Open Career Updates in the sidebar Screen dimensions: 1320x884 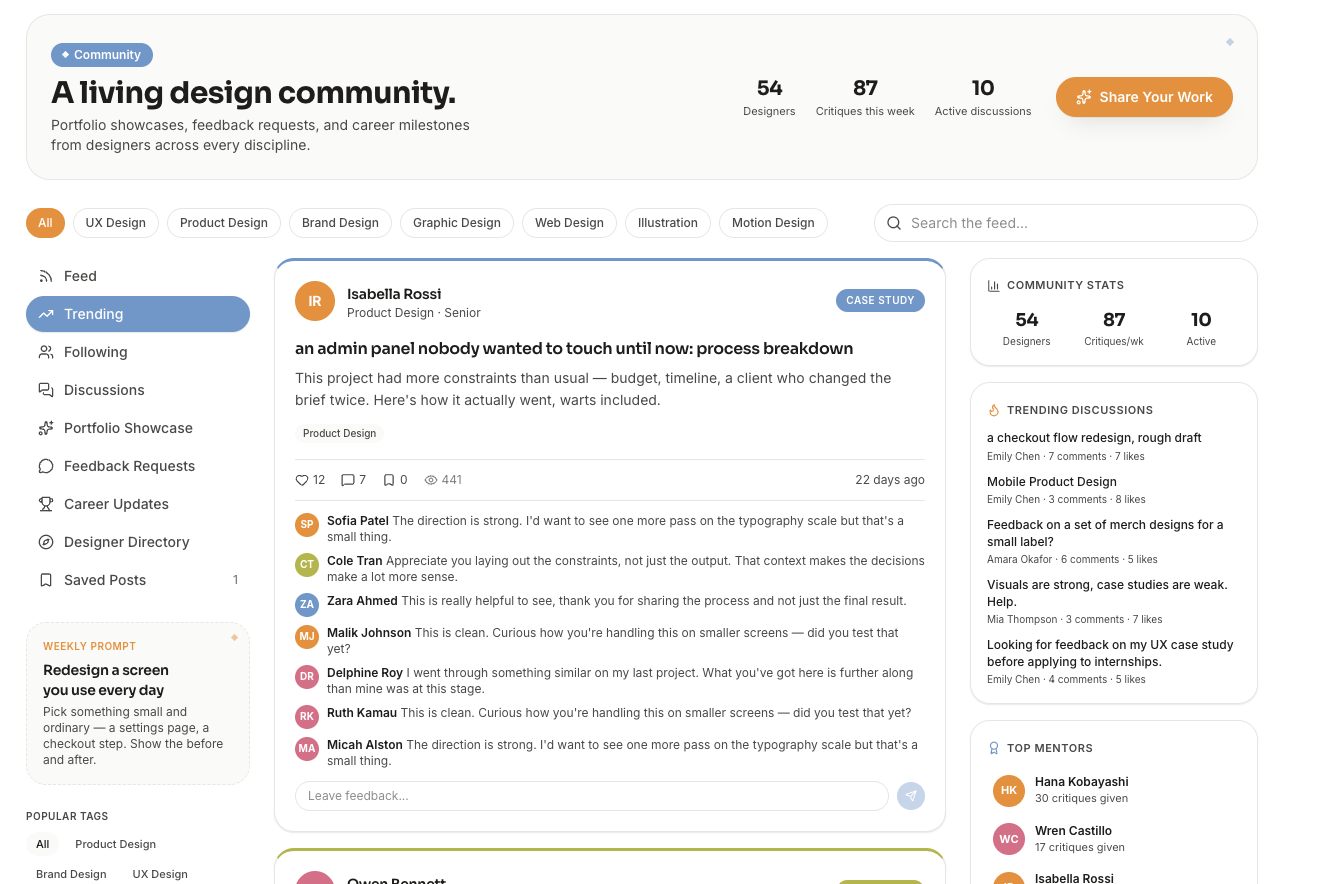coord(138,504)
